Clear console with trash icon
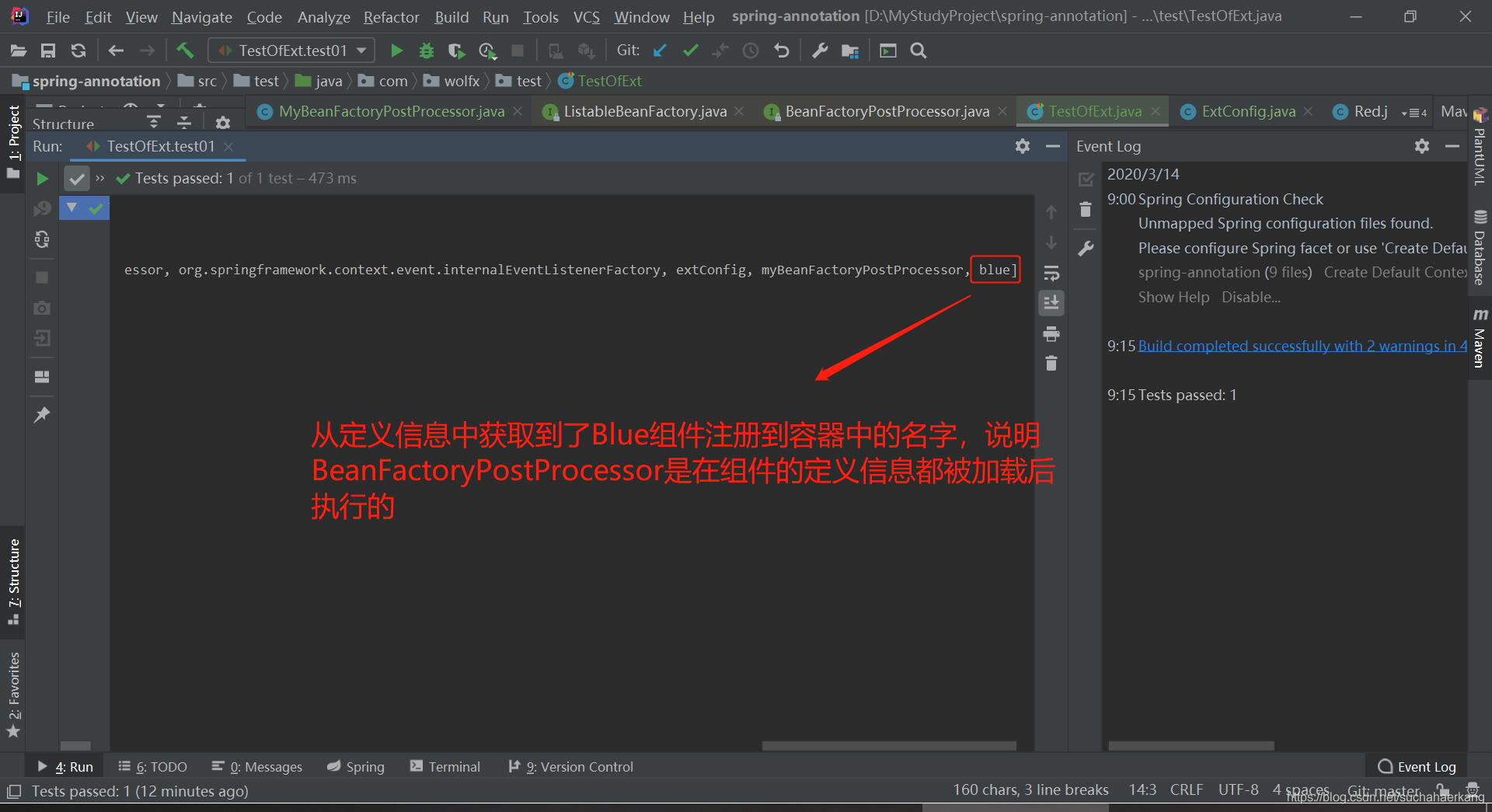 [x=1051, y=364]
